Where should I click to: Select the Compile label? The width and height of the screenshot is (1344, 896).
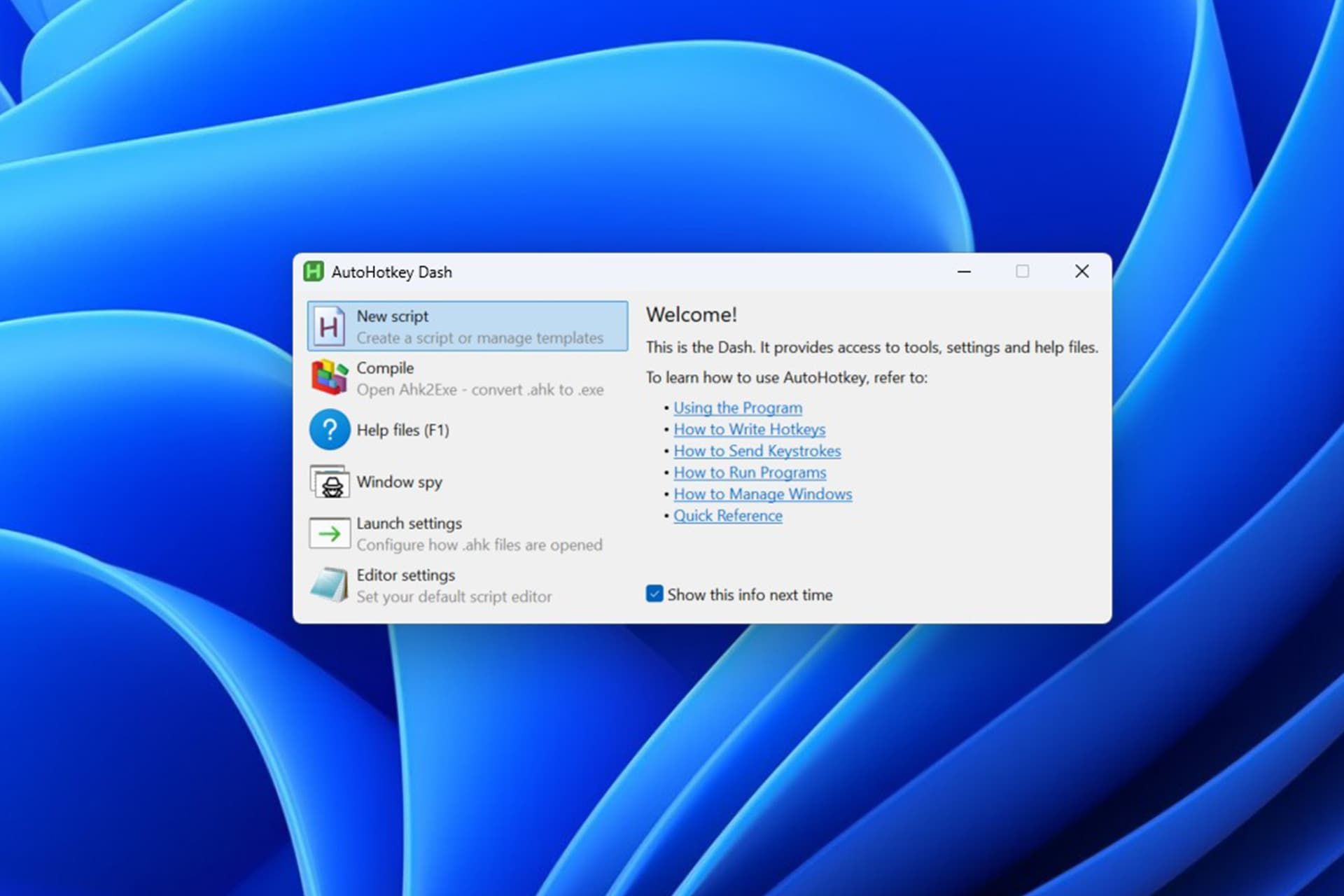click(385, 368)
